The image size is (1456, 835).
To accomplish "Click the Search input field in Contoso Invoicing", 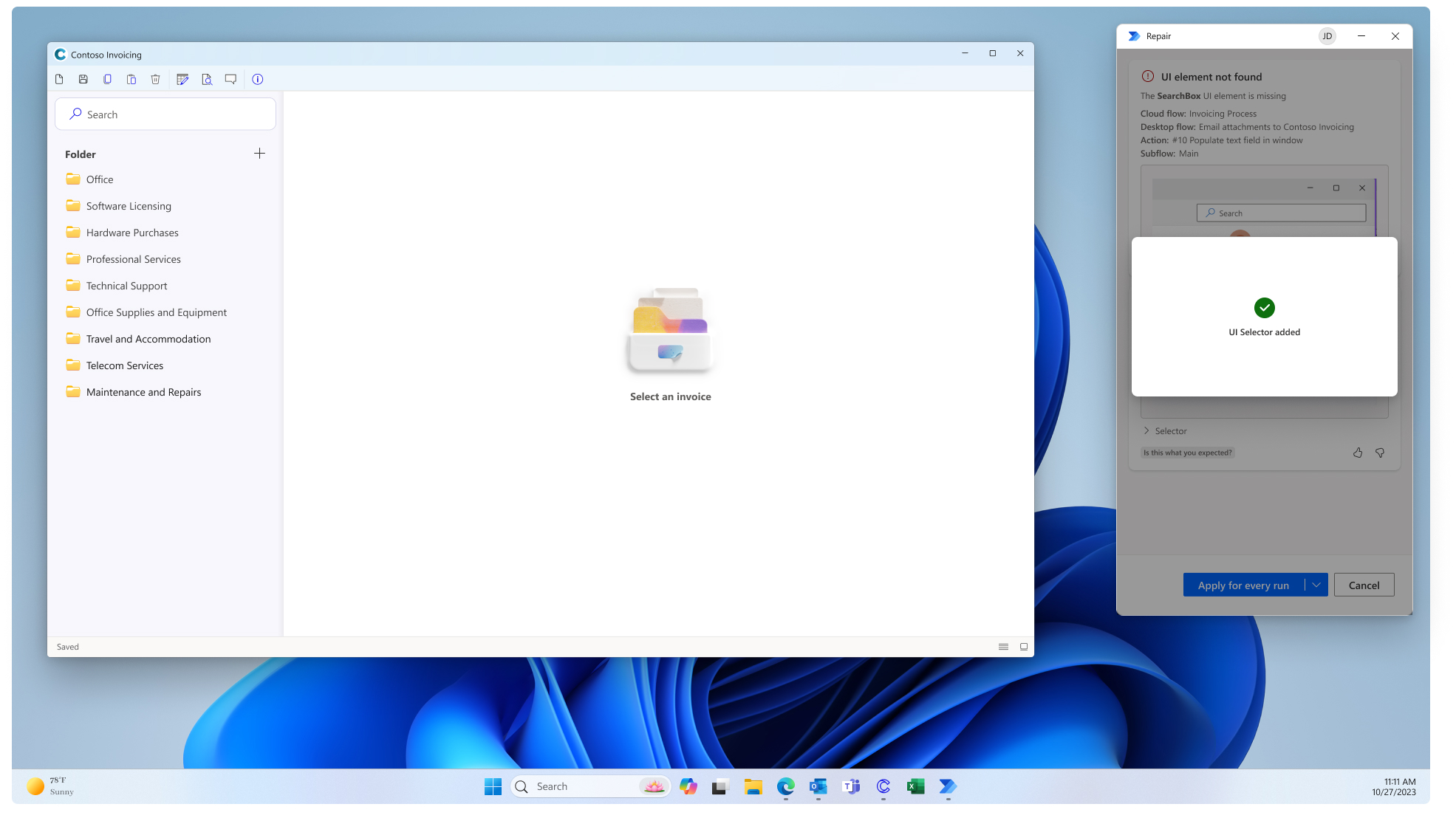I will [x=165, y=113].
